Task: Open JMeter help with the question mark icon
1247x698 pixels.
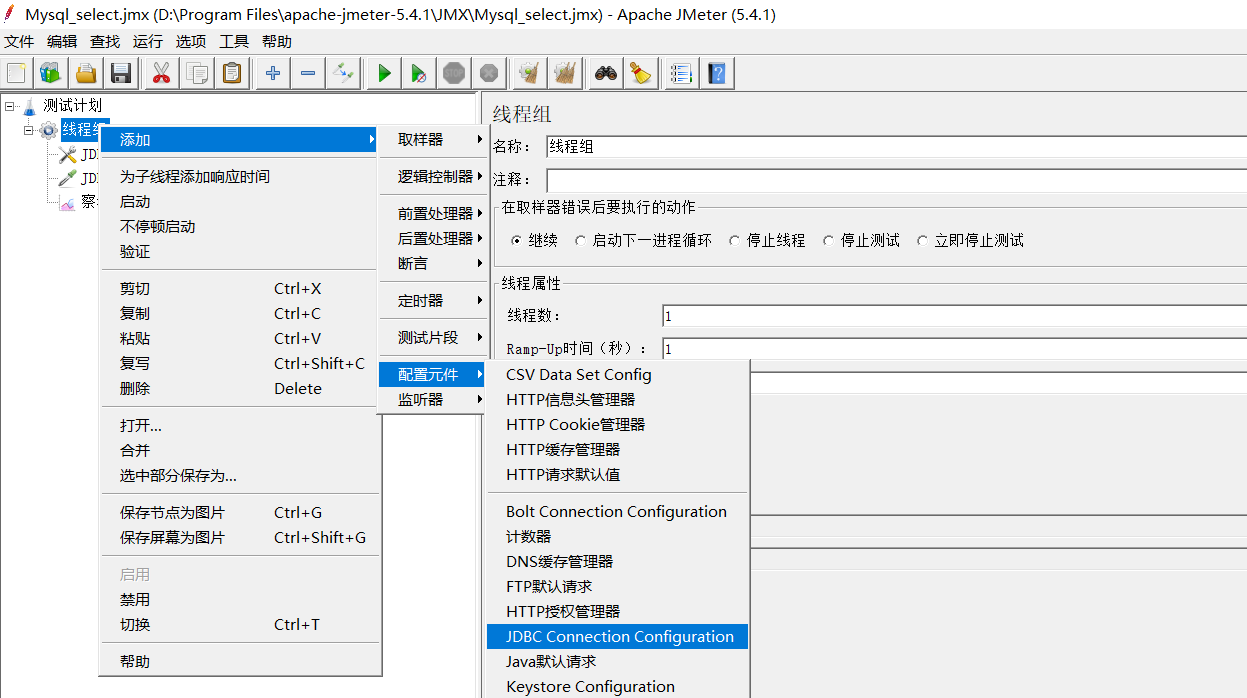Action: 717,73
